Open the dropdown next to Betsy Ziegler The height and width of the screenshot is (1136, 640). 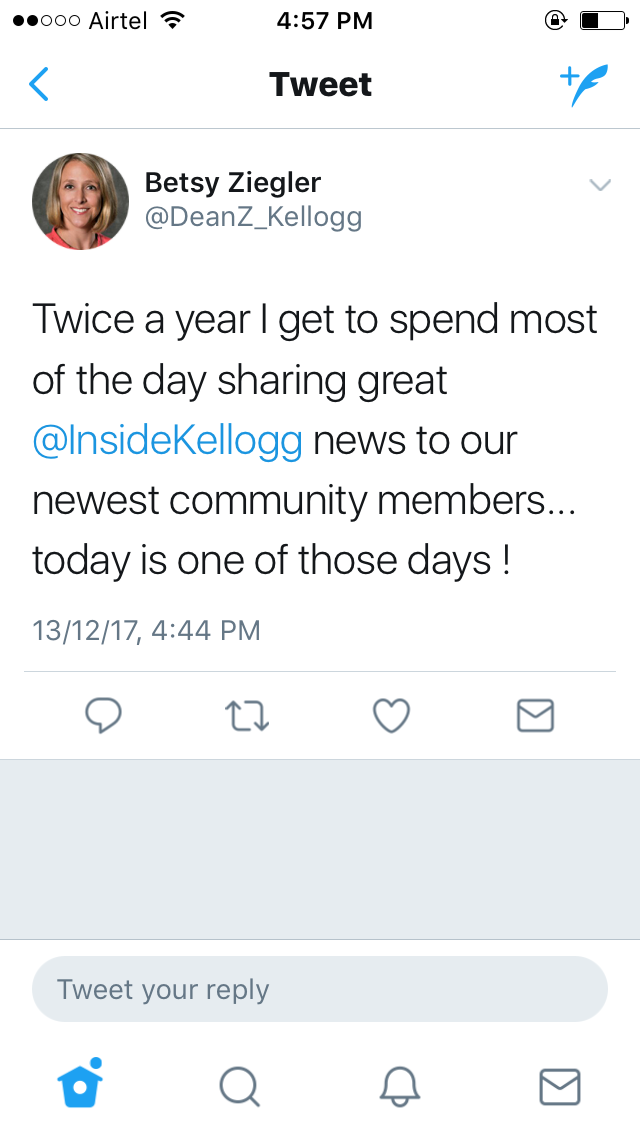coord(600,185)
